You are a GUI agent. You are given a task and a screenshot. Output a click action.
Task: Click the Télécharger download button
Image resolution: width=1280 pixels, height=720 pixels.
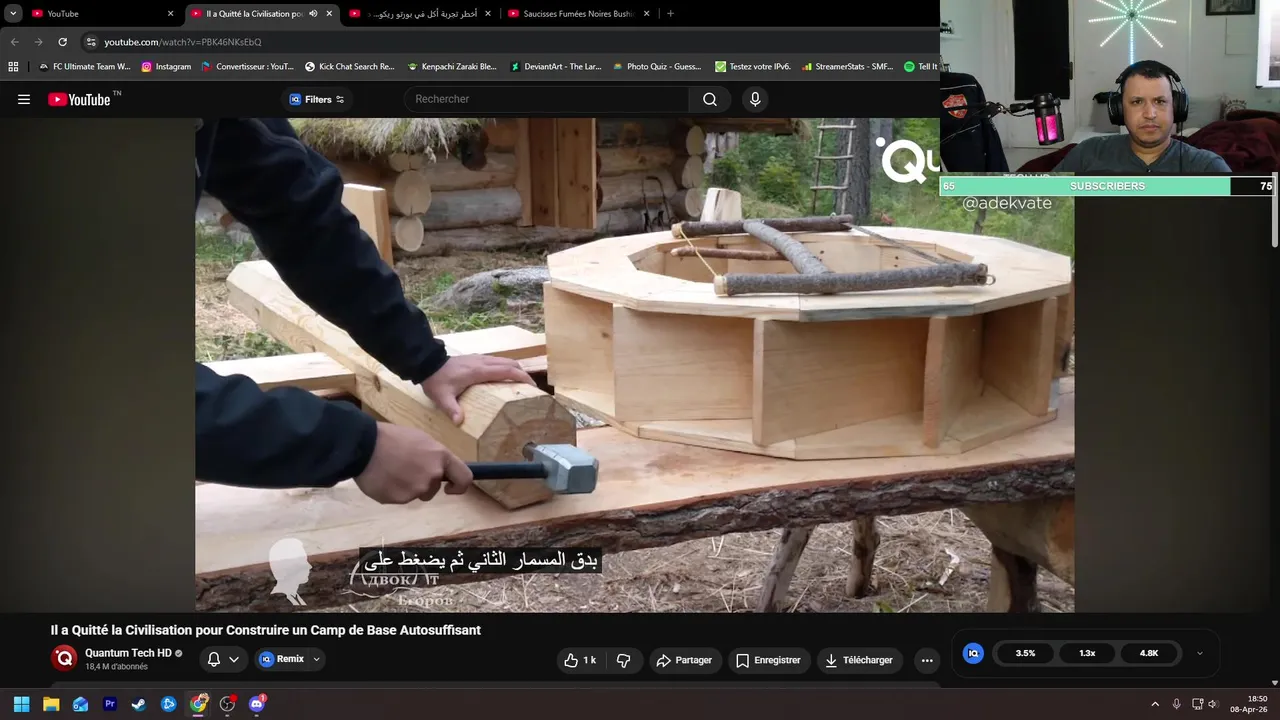coord(858,660)
